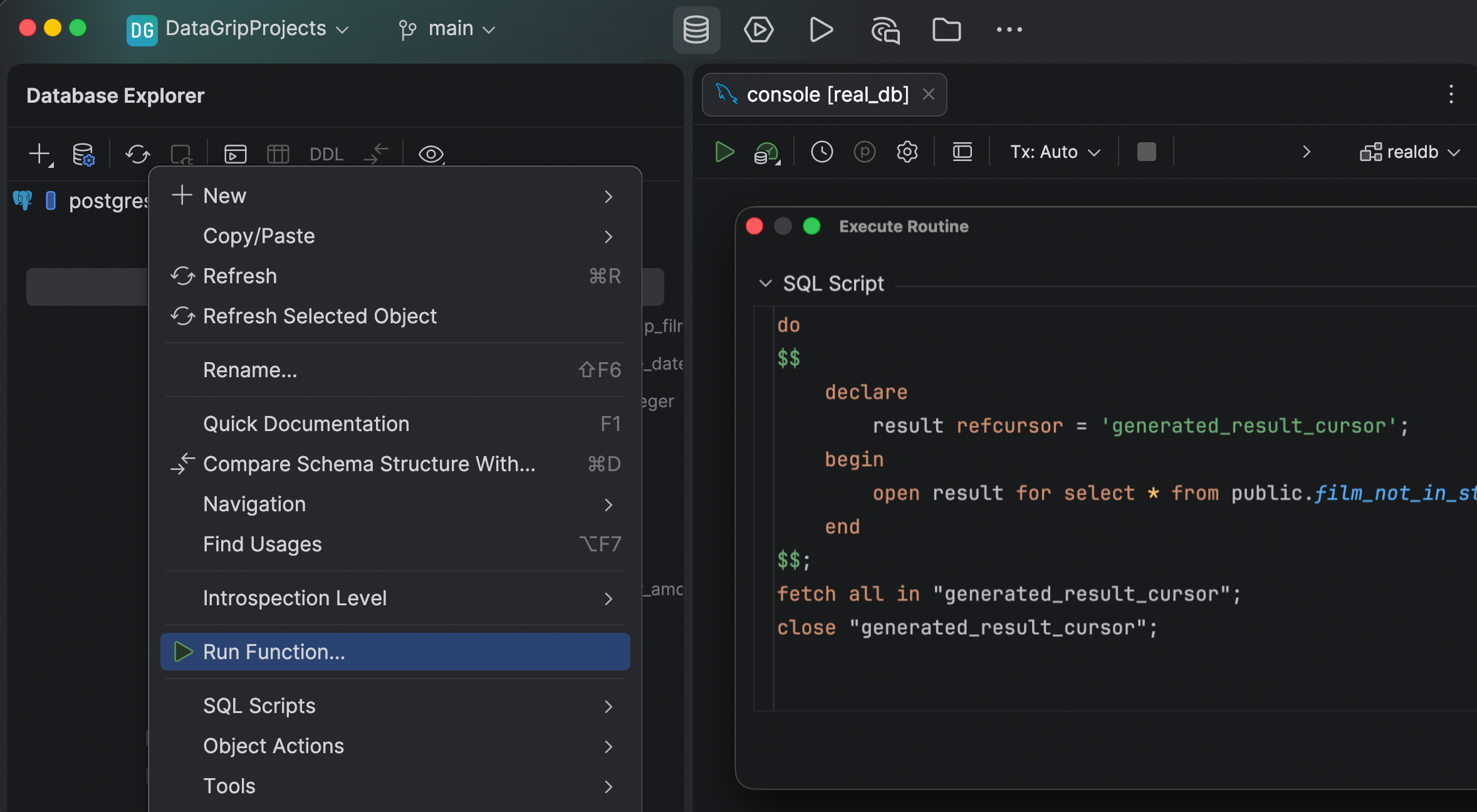The image size is (1477, 812).
Task: Click the plus New icon in Database Explorer
Action: click(40, 154)
